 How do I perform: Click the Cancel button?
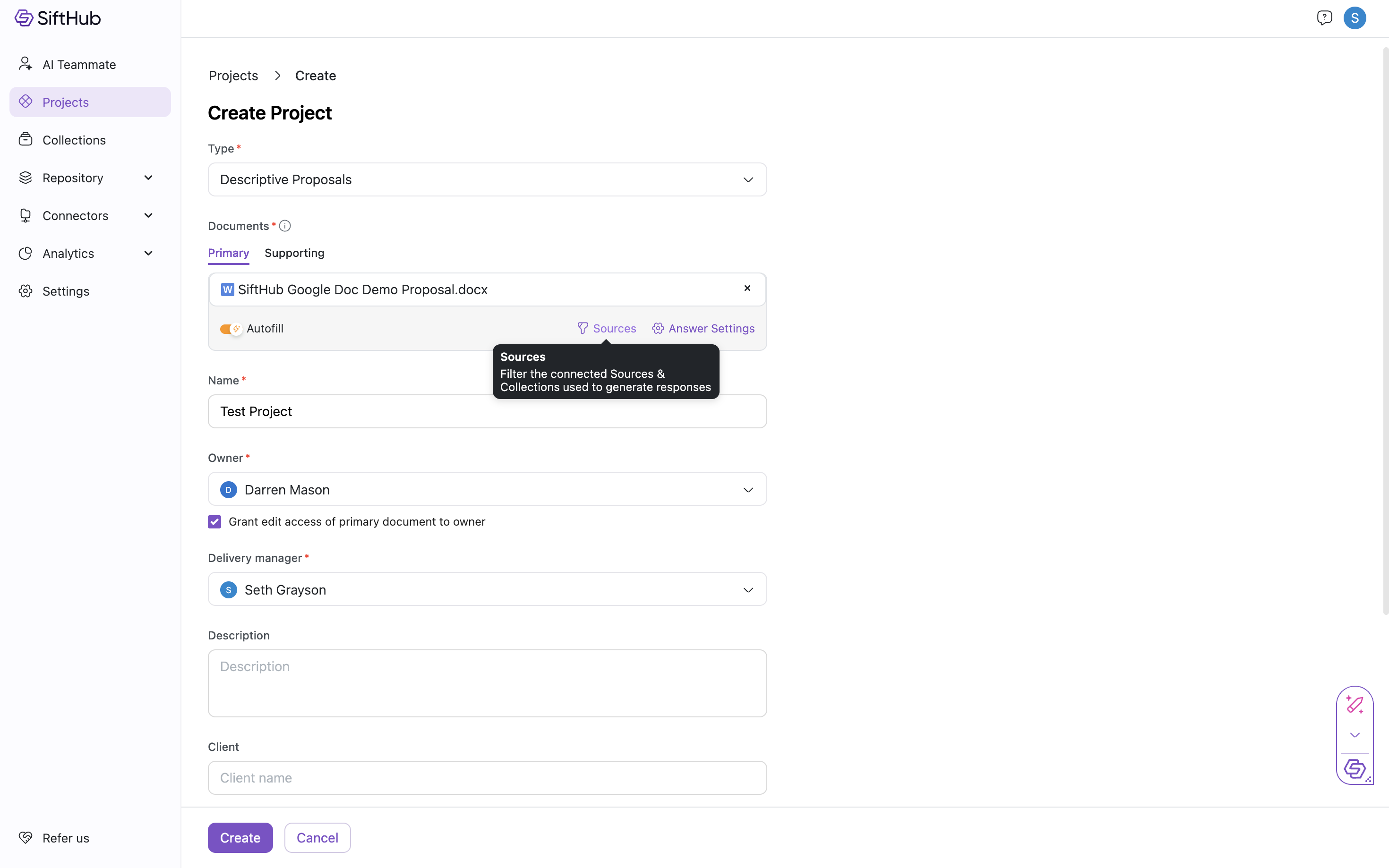tap(317, 838)
